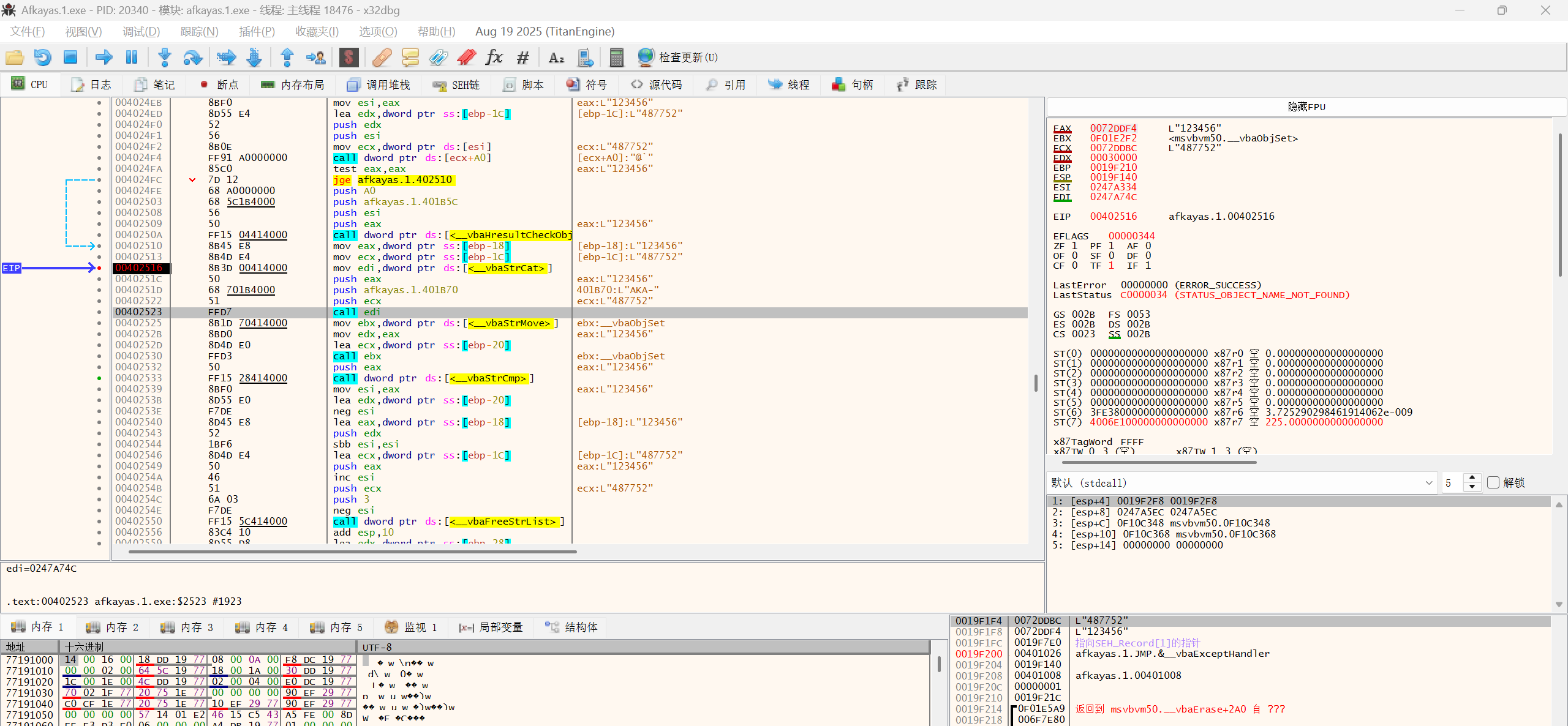Click the EIP register value 00402516
The width and height of the screenshot is (1568, 726).
1114,217
